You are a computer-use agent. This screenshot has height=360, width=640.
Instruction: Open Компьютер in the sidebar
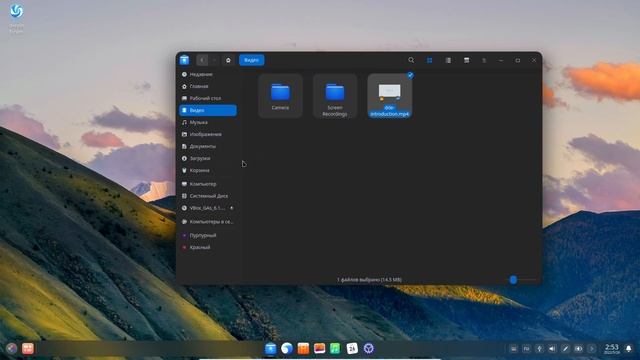click(208, 184)
